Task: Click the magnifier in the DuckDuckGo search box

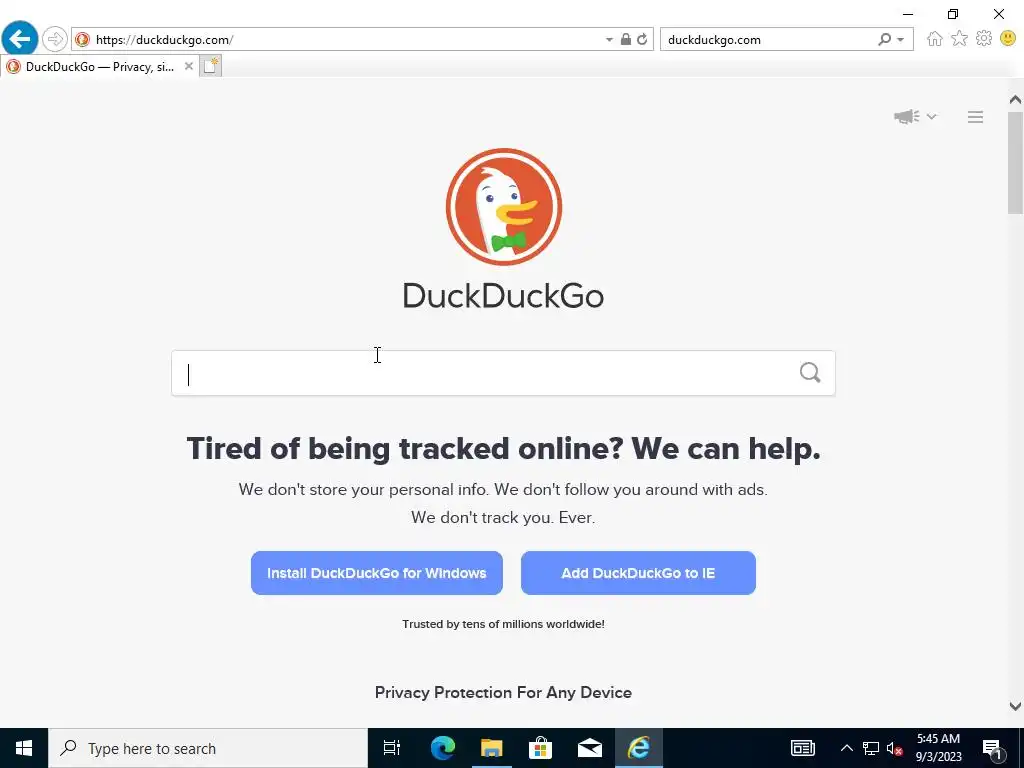Action: point(810,373)
